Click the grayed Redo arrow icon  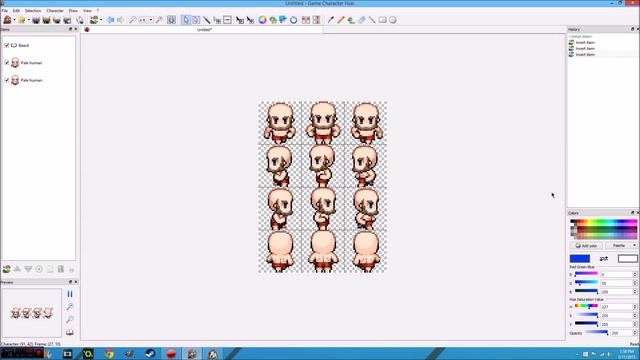[x=120, y=20]
